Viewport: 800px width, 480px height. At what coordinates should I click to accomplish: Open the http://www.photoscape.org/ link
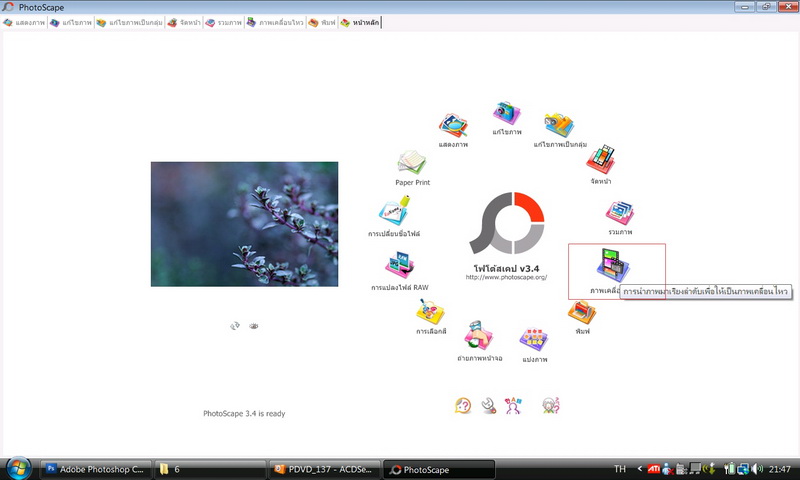506,277
